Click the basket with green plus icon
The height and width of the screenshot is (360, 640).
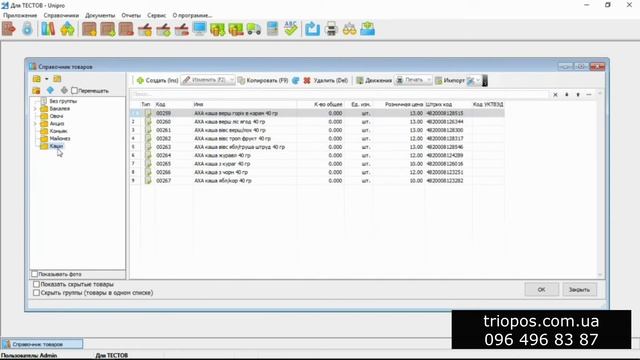[x=163, y=29]
